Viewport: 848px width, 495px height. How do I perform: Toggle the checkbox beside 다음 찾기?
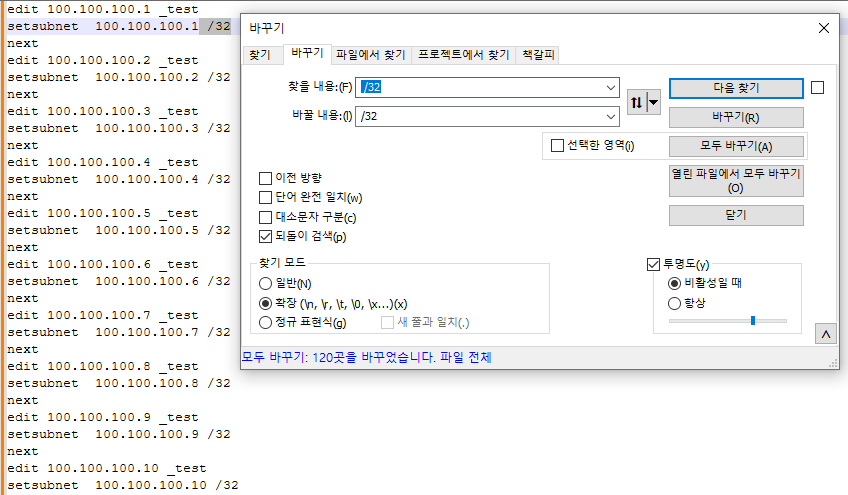(x=818, y=88)
